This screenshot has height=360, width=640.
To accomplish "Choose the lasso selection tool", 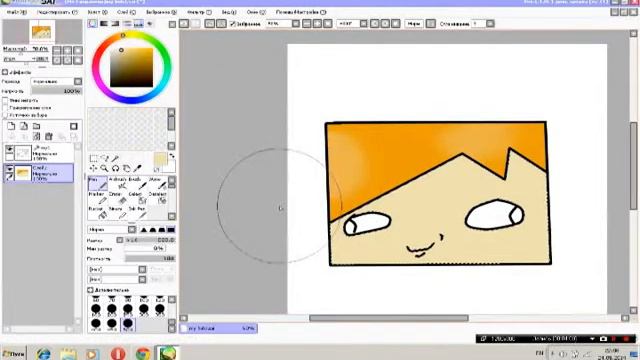I will coord(104,158).
